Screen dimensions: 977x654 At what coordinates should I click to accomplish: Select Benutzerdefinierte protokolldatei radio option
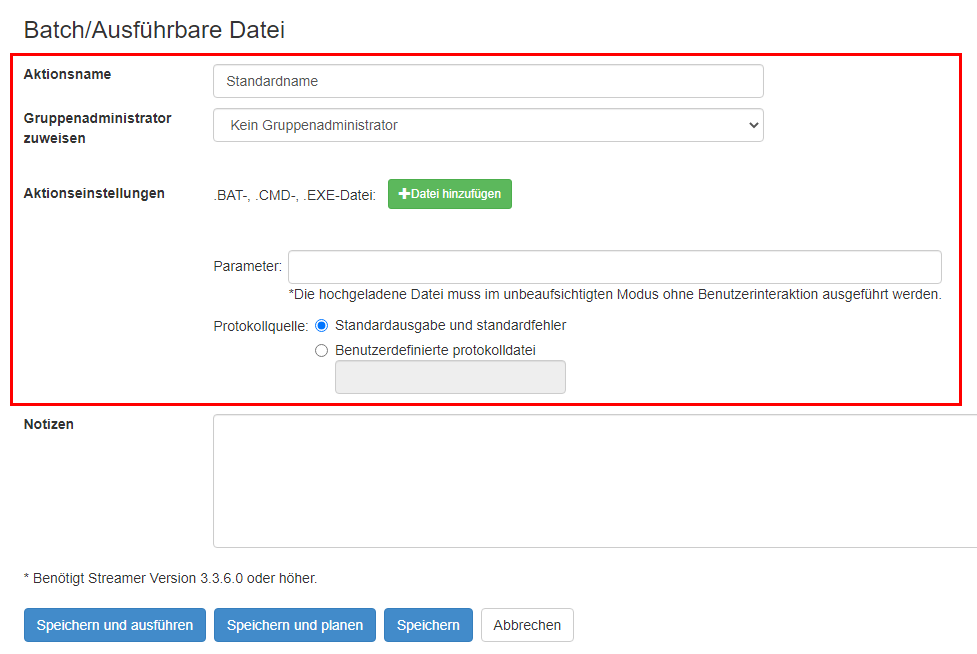tap(322, 351)
